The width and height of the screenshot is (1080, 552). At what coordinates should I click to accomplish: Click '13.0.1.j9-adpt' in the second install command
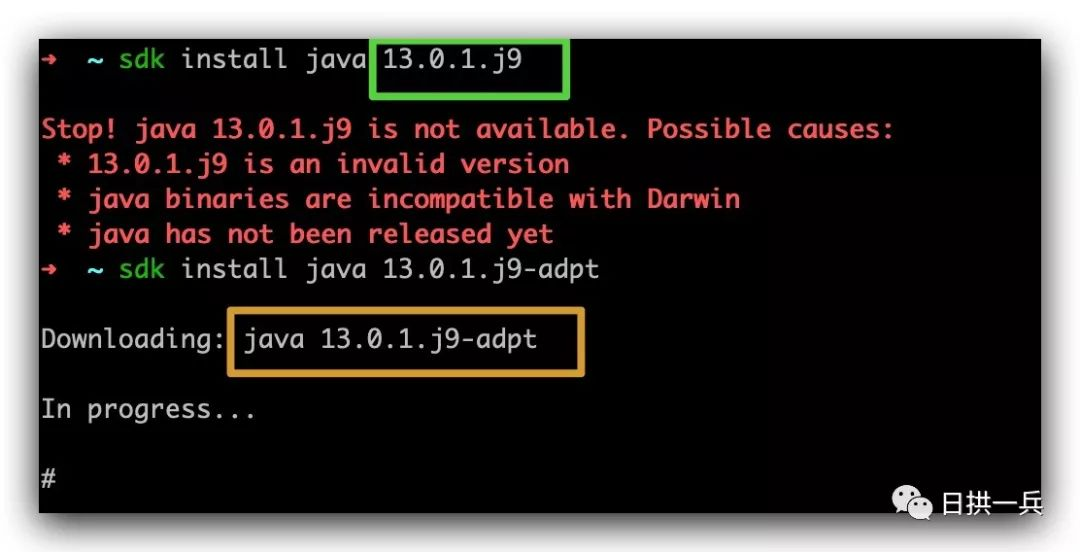click(491, 269)
